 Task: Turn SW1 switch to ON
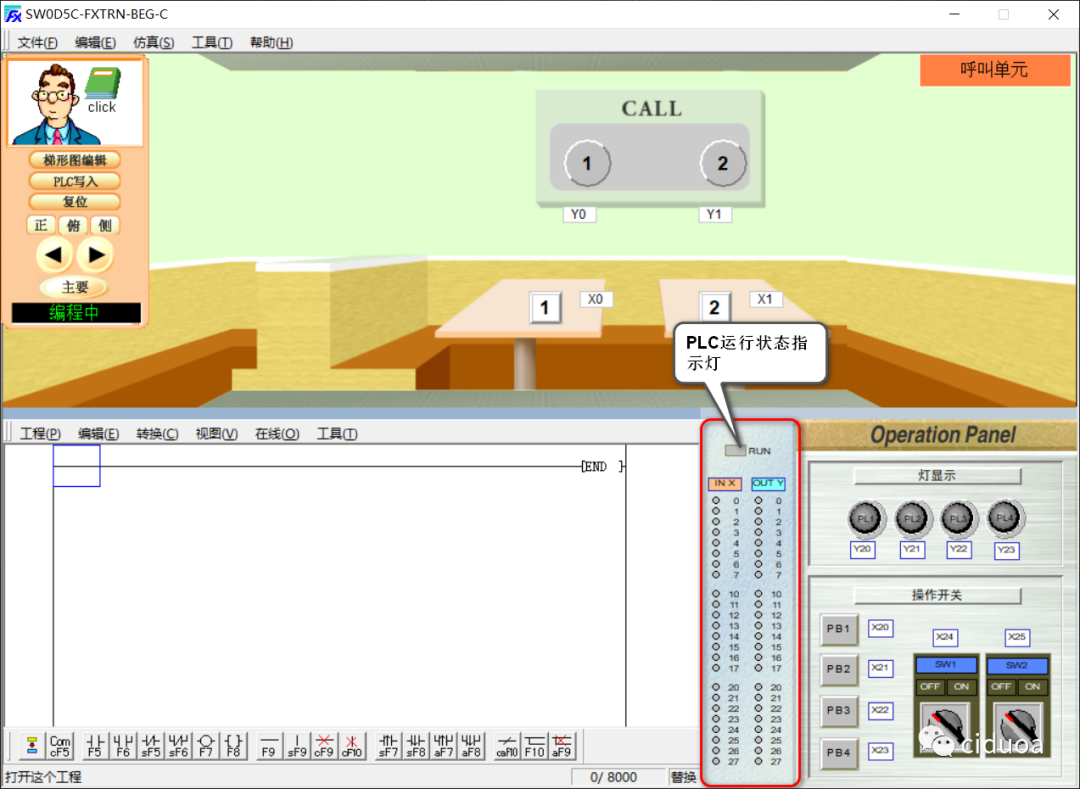[x=962, y=687]
